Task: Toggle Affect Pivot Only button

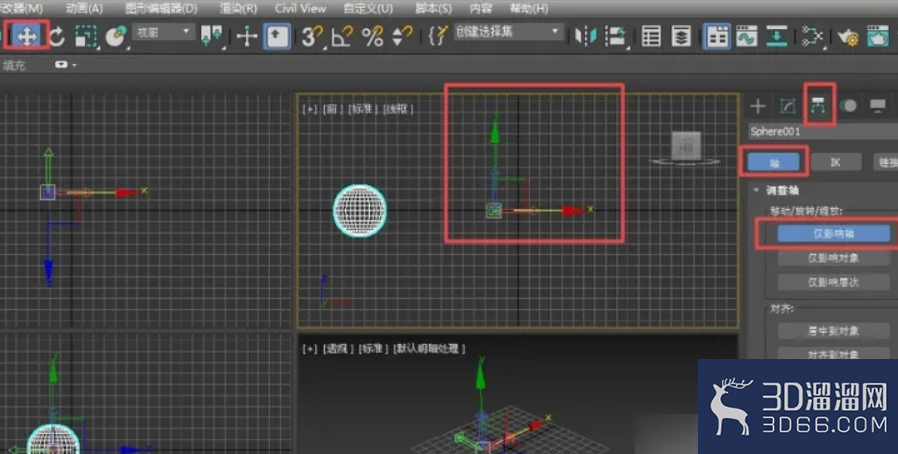Action: tap(833, 234)
